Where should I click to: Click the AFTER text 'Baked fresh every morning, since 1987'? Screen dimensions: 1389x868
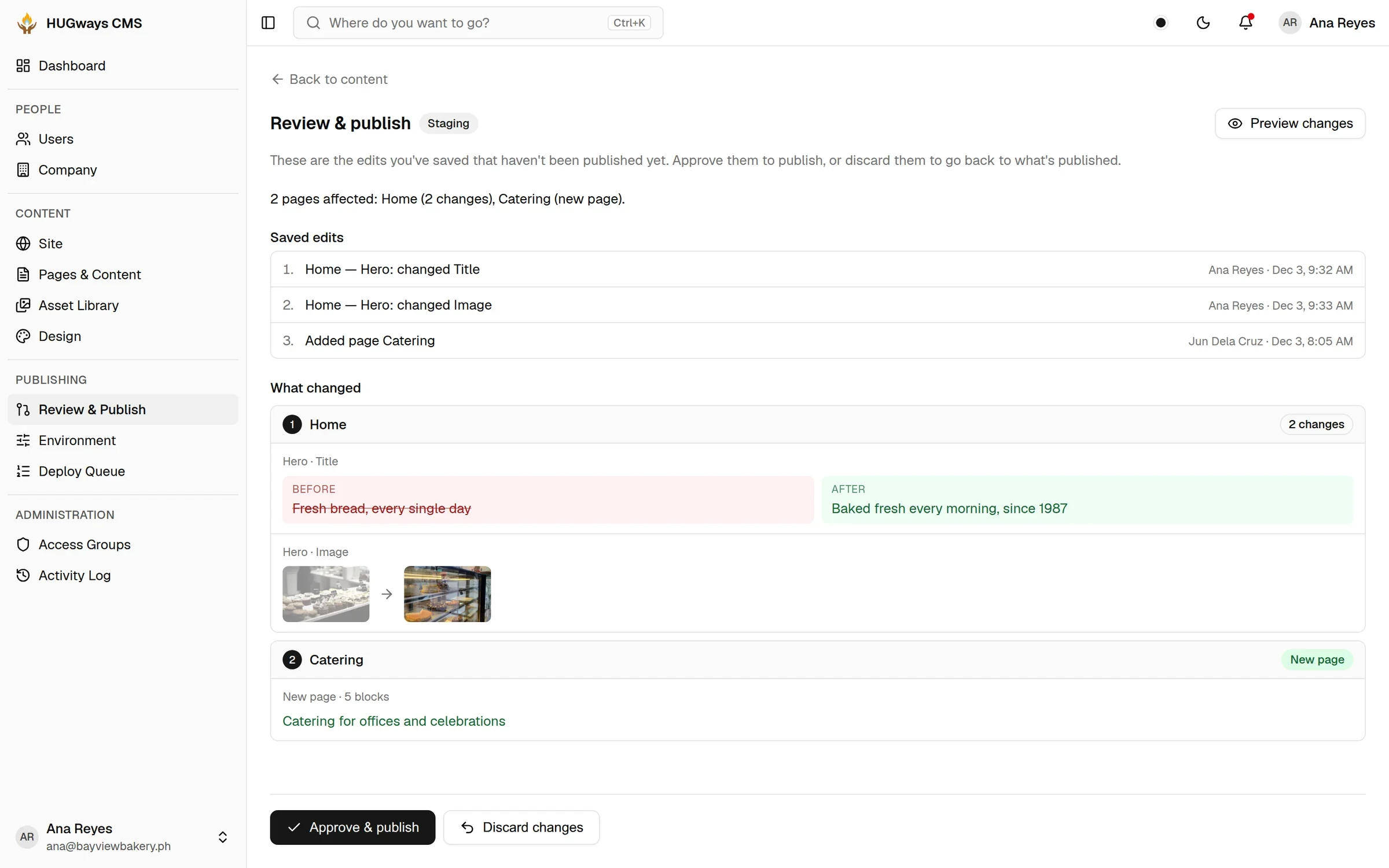point(949,509)
